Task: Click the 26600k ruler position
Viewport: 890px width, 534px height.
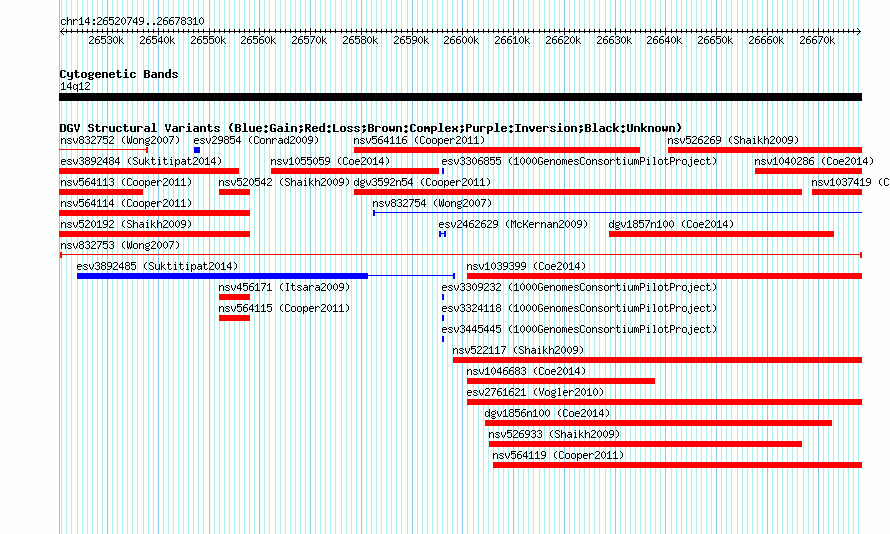Action: [x=461, y=40]
